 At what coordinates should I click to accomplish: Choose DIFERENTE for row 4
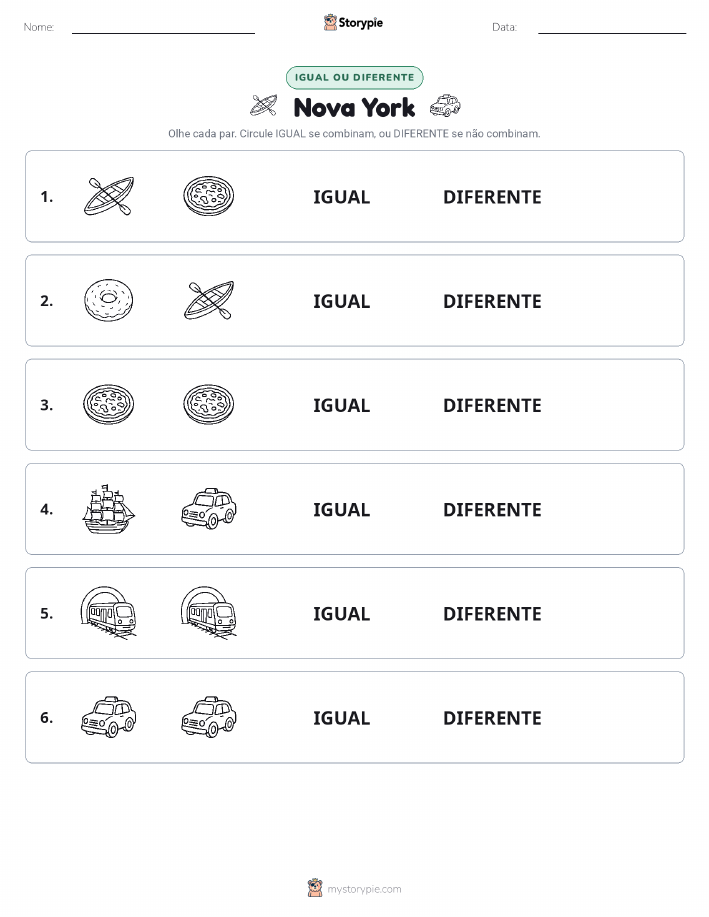(x=492, y=509)
